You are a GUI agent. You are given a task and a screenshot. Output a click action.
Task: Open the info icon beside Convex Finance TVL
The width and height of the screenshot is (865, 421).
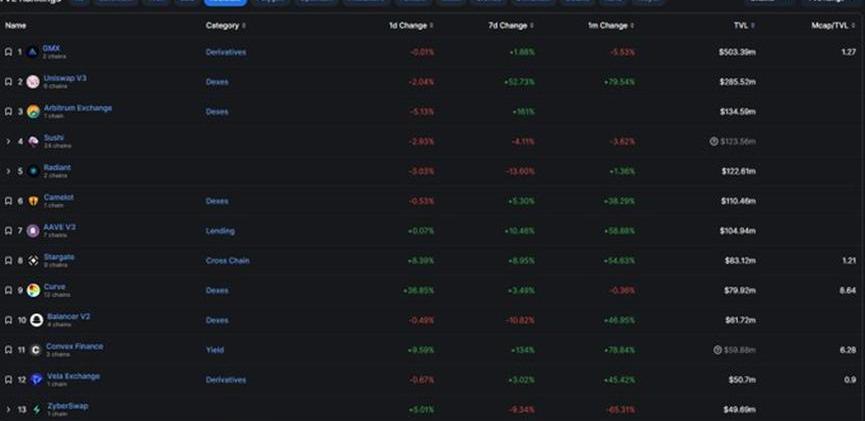[x=717, y=350]
